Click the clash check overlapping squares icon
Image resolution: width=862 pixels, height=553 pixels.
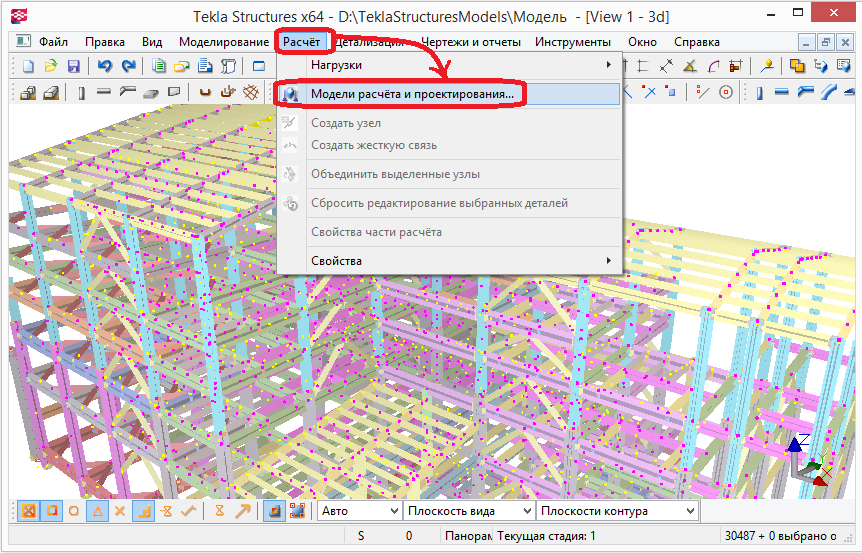click(797, 67)
